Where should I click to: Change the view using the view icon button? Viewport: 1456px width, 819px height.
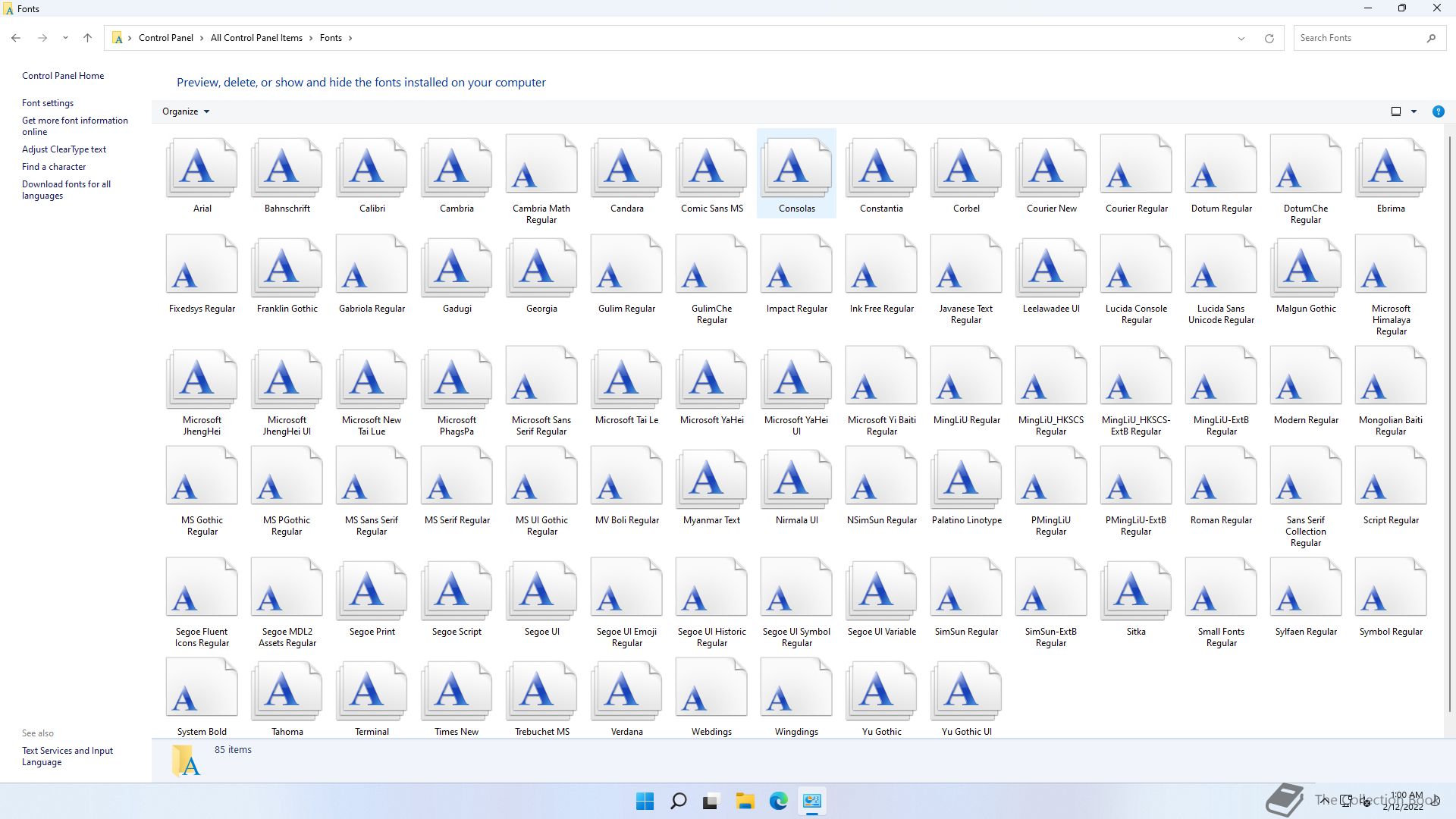1395,111
